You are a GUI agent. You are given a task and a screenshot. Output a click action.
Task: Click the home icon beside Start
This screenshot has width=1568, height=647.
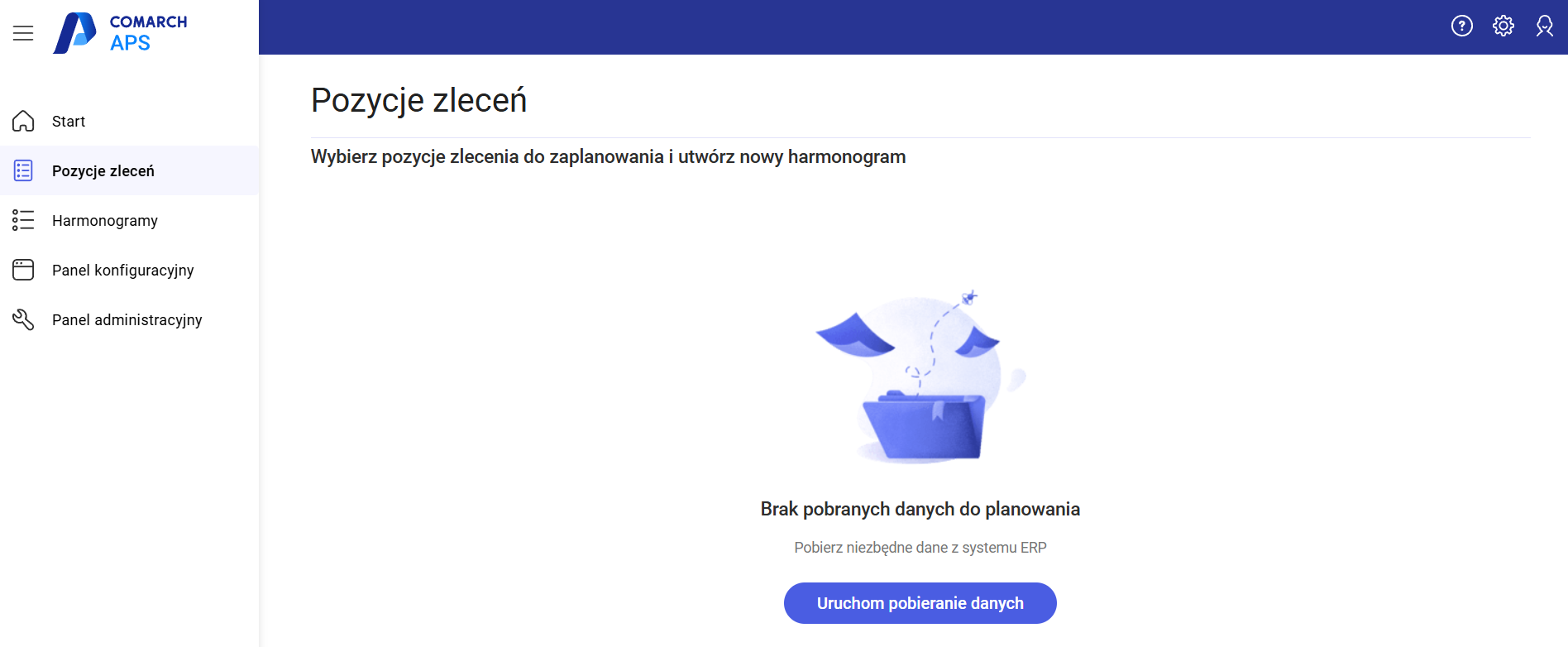(x=23, y=122)
